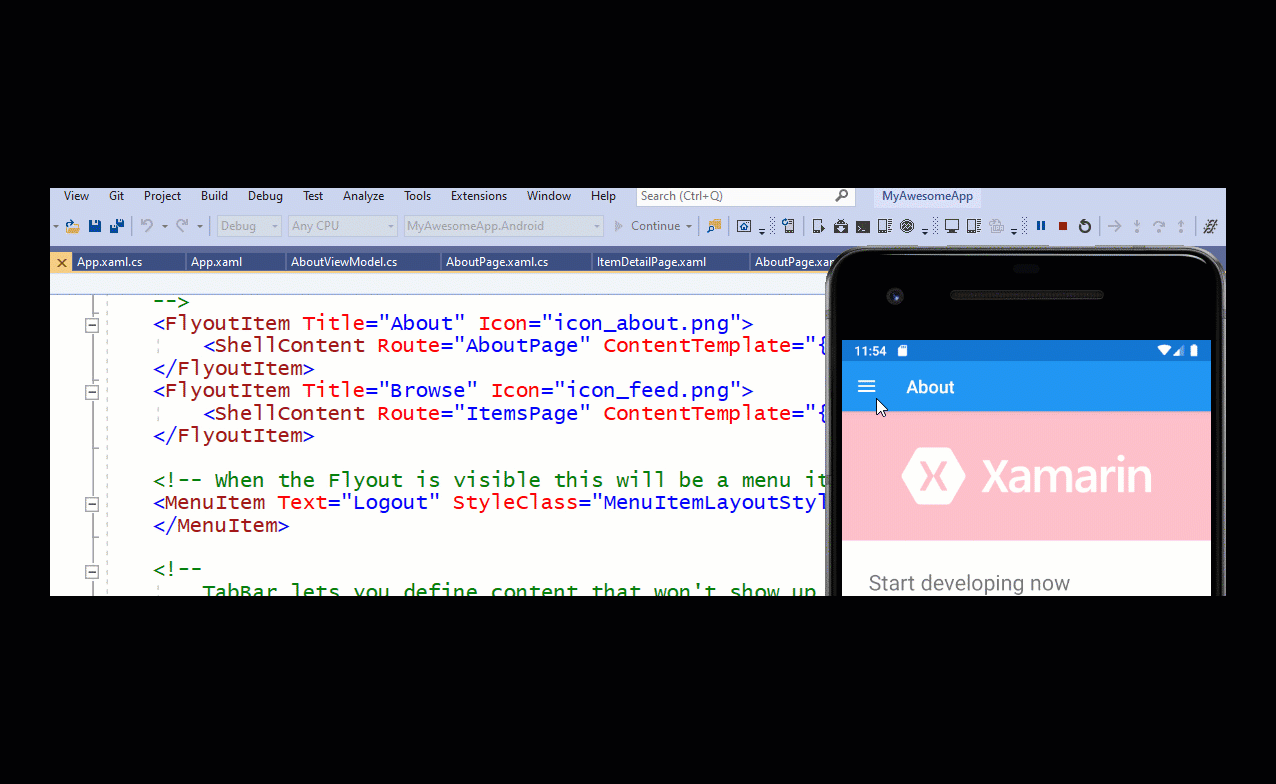Image resolution: width=1276 pixels, height=784 pixels.
Task: Open the Git menu
Action: click(117, 196)
